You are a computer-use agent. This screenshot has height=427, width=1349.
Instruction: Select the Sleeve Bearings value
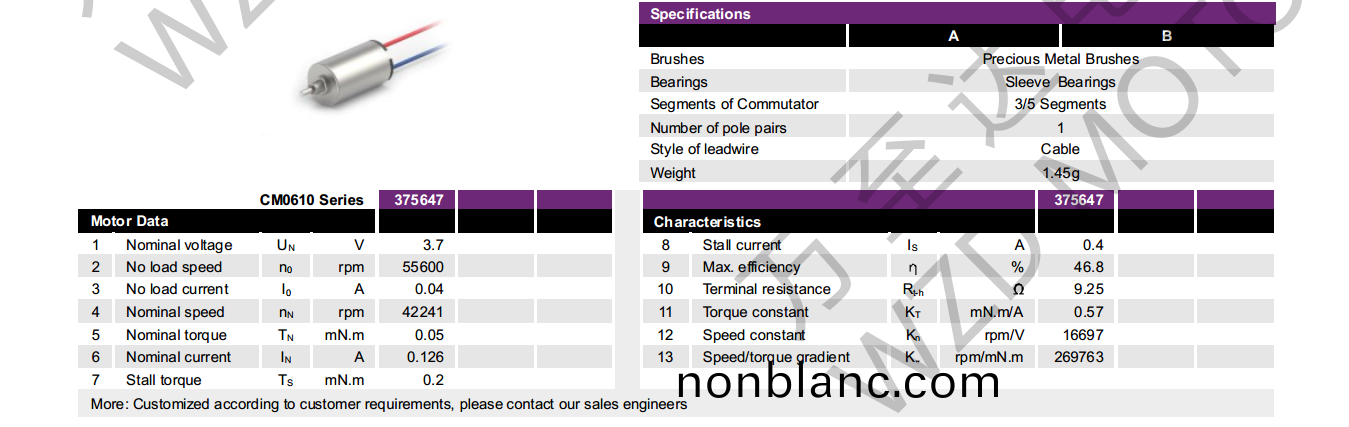pyautogui.click(x=1060, y=82)
